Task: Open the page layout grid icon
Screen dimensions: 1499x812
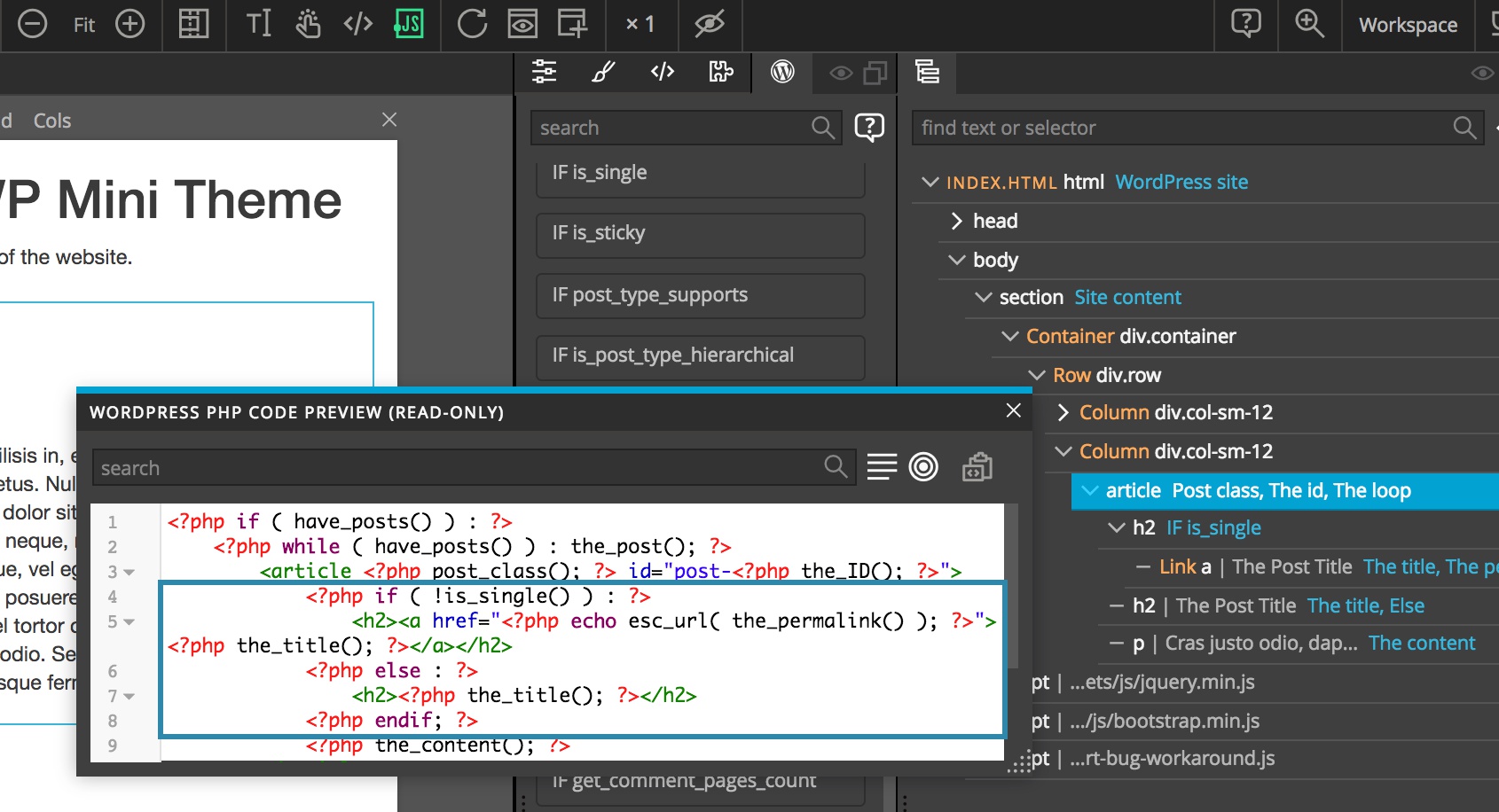Action: coord(193,24)
